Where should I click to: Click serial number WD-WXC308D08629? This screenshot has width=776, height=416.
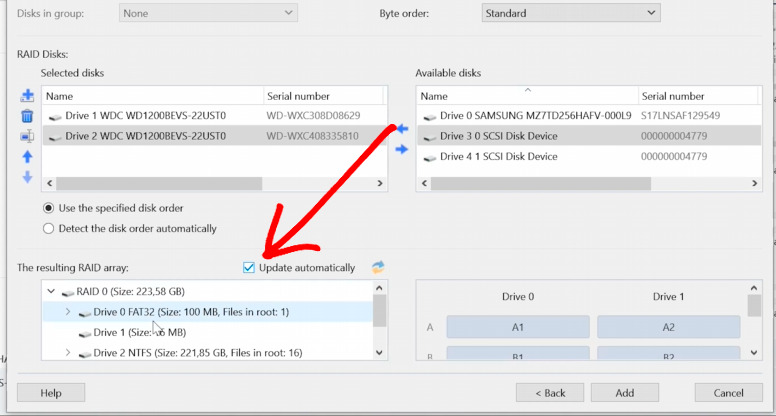[x=313, y=116]
